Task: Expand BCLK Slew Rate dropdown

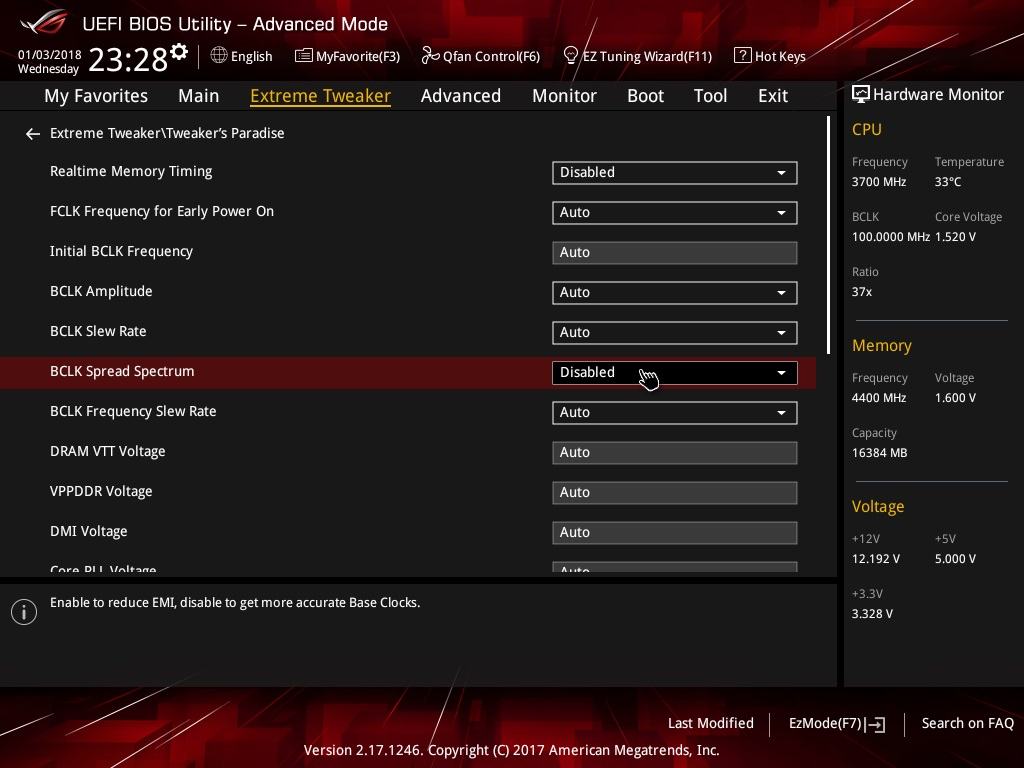Action: pyautogui.click(x=675, y=332)
